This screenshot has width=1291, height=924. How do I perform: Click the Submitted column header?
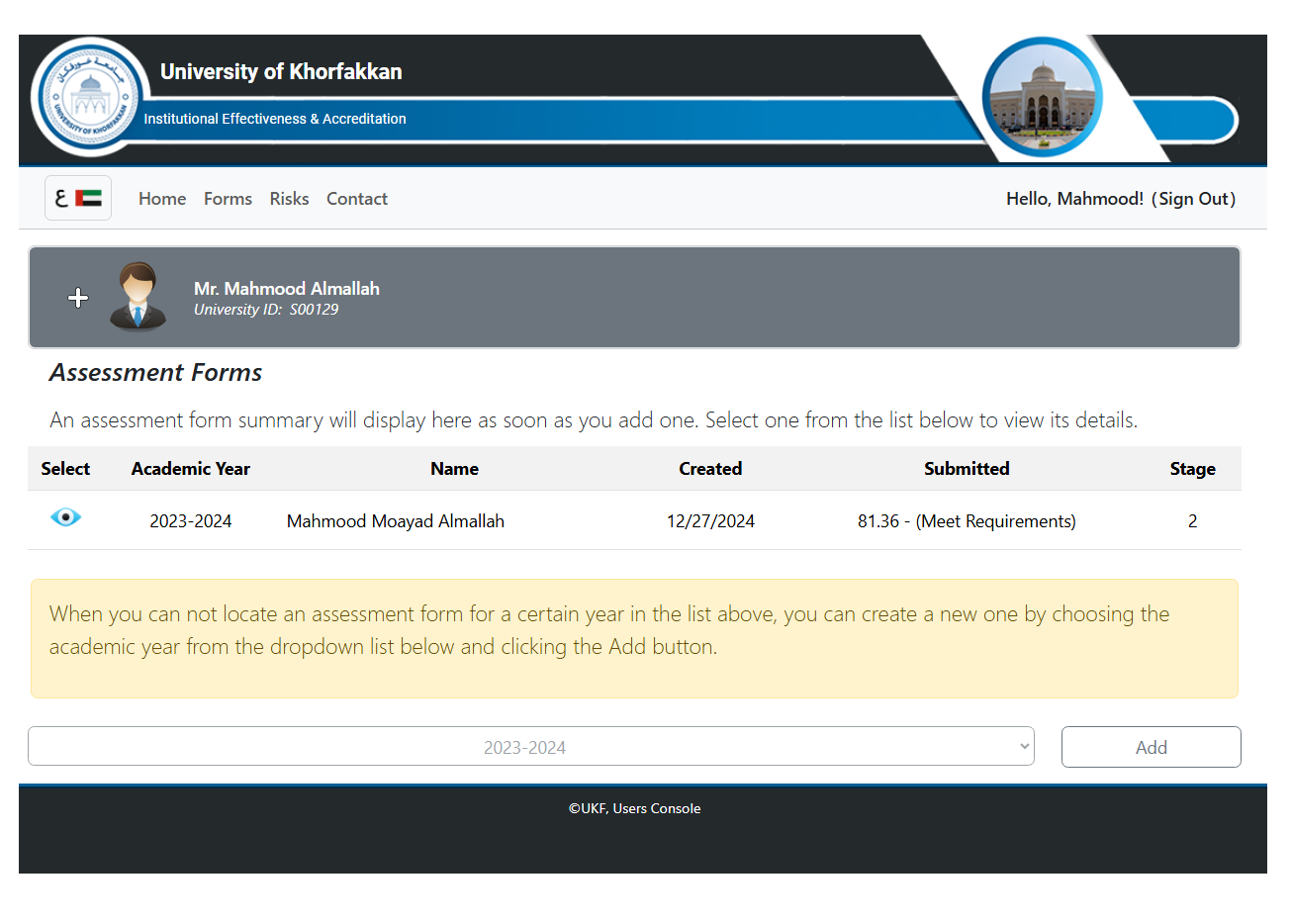pyautogui.click(x=967, y=469)
